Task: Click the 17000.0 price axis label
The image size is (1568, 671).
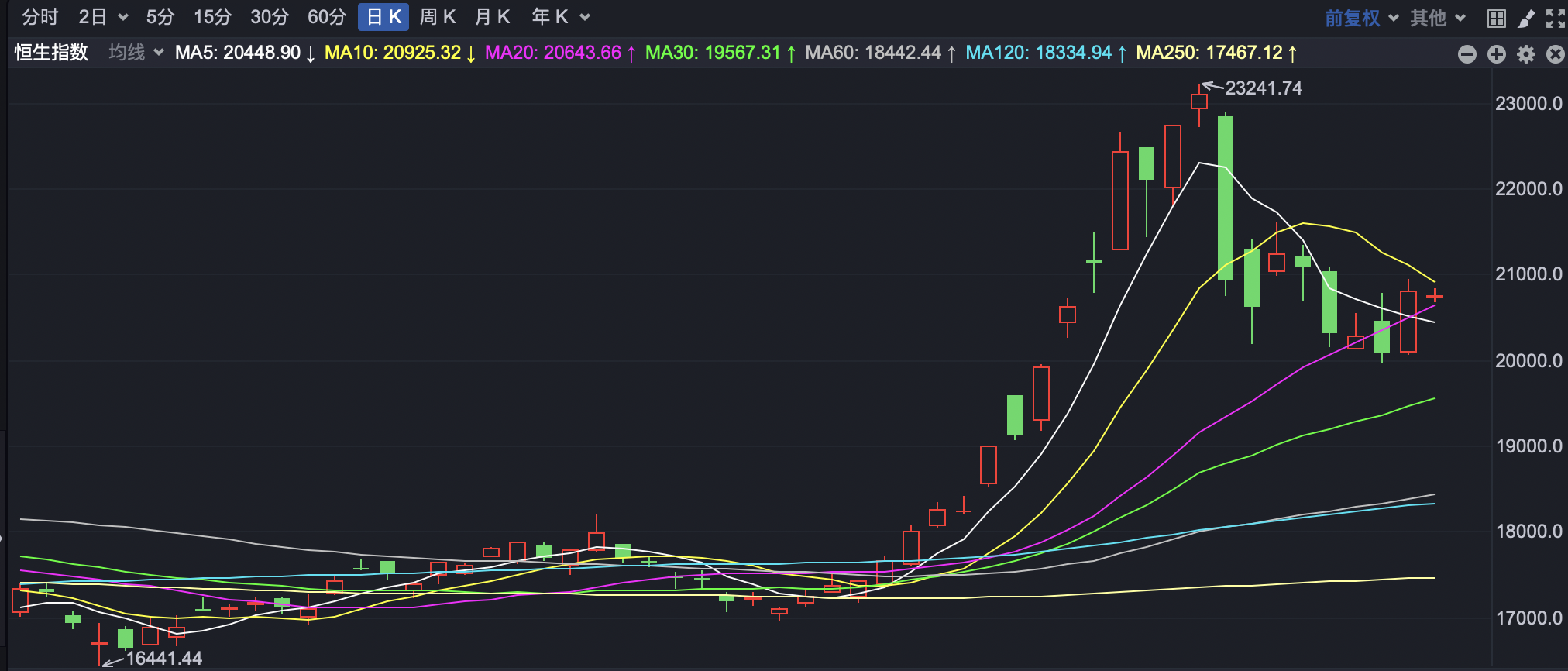Action: click(1528, 618)
